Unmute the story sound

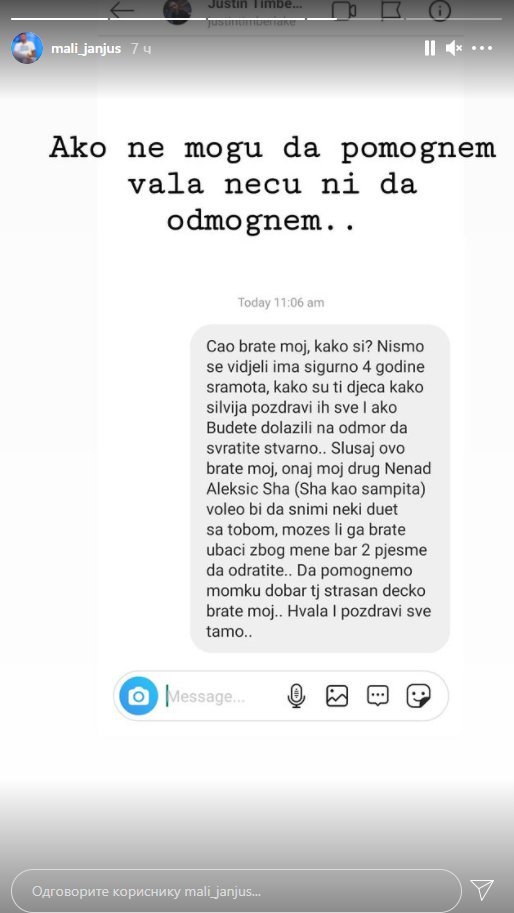pyautogui.click(x=453, y=48)
